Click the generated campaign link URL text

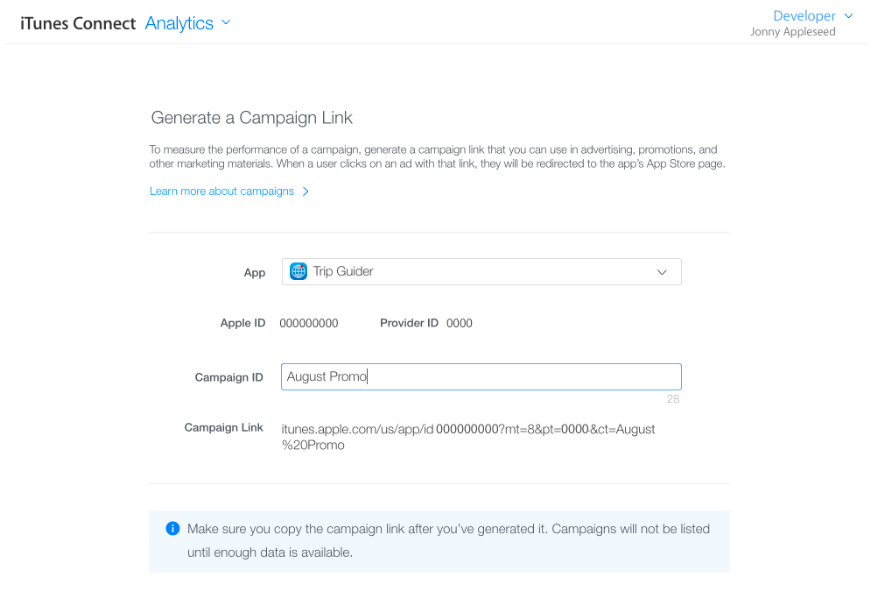tap(468, 437)
